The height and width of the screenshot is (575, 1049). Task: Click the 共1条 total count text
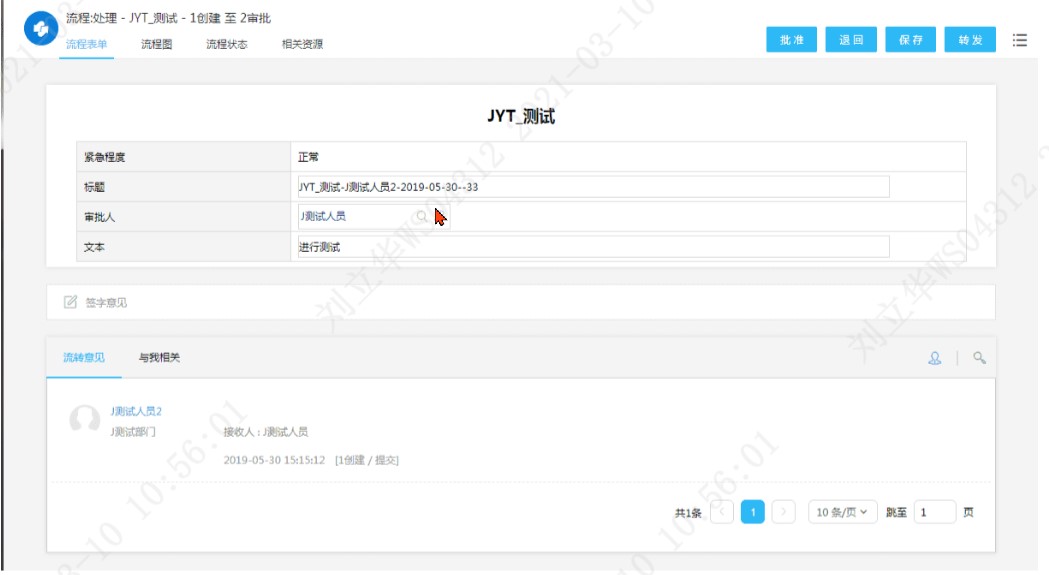pyautogui.click(x=688, y=513)
